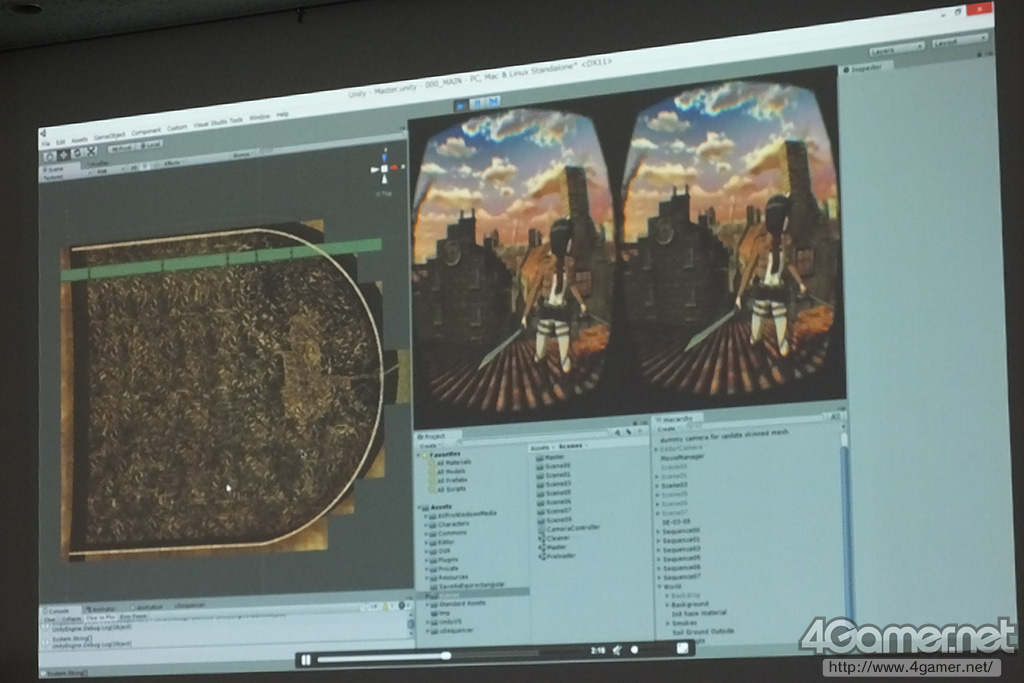1024x683 pixels.
Task: Click the blue axis cone of scene gizmo
Action: (x=385, y=158)
